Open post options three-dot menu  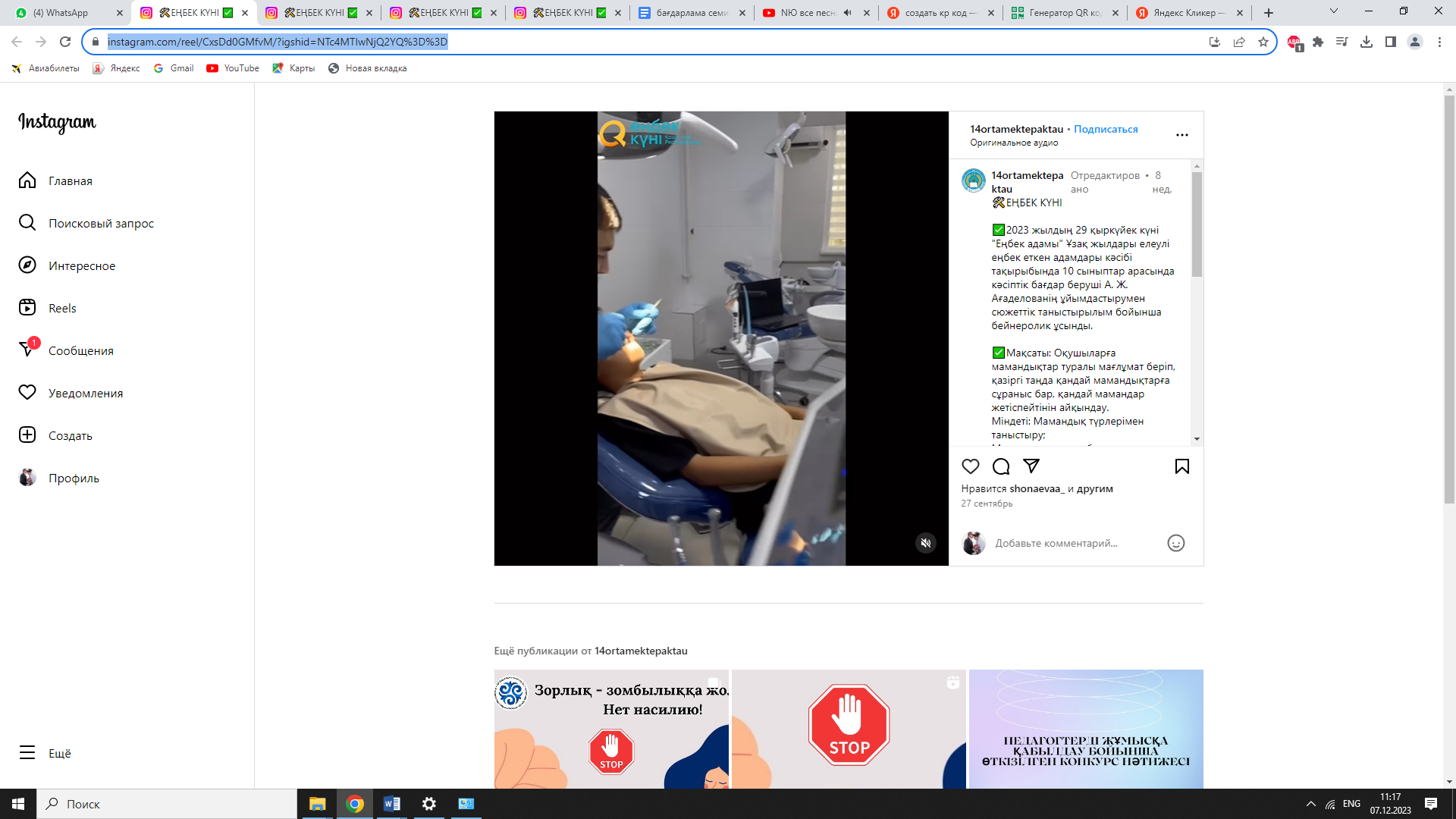pos(1181,135)
